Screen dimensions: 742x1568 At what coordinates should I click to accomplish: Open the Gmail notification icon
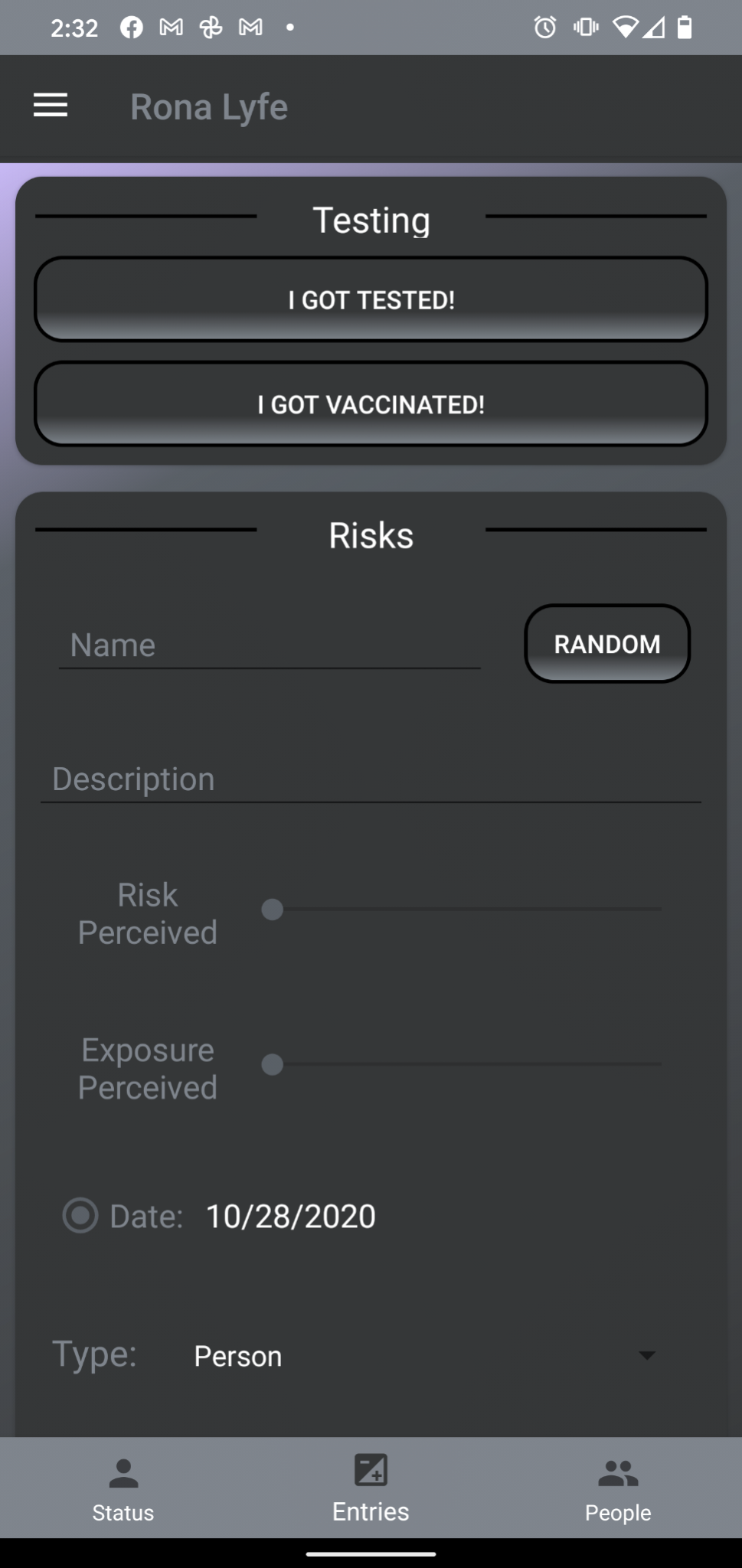point(170,27)
